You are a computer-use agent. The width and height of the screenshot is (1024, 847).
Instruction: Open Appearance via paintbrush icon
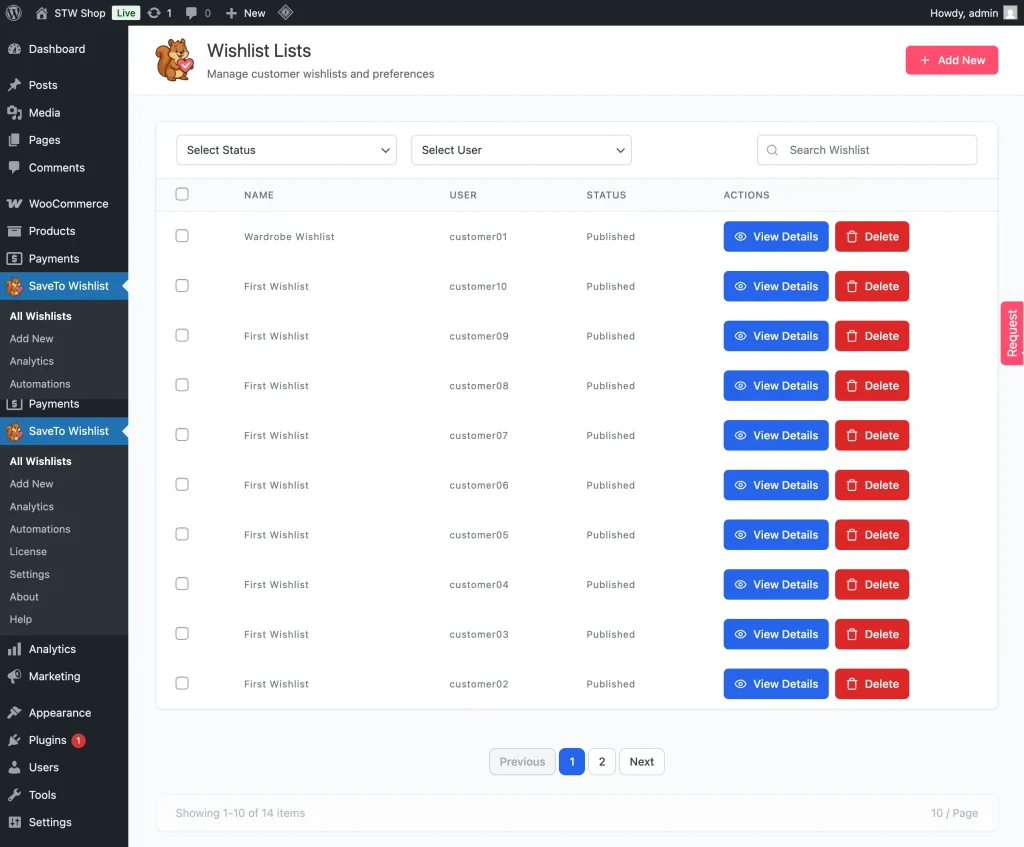click(14, 713)
